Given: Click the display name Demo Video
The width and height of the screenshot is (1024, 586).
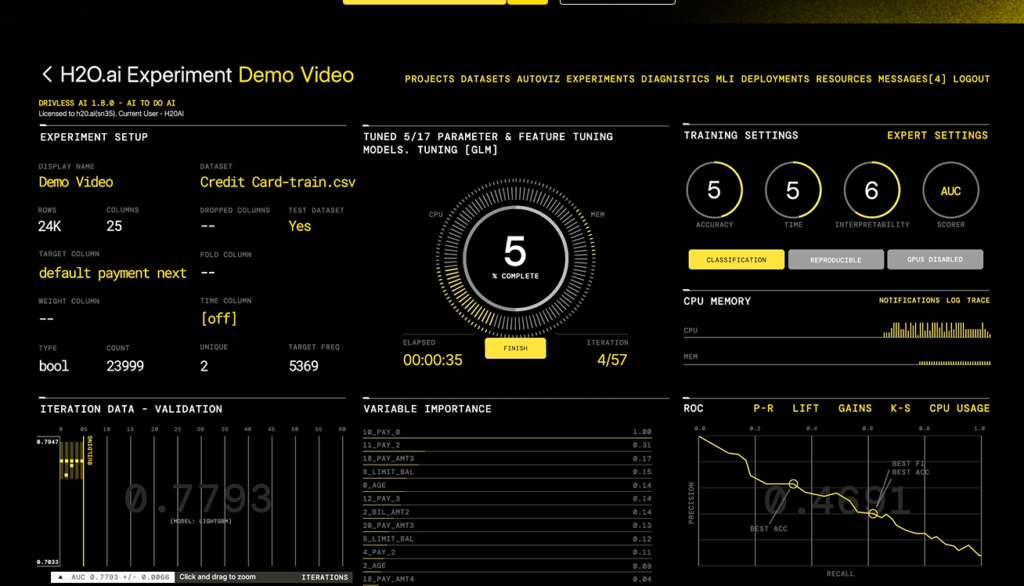Looking at the screenshot, I should pos(76,182).
